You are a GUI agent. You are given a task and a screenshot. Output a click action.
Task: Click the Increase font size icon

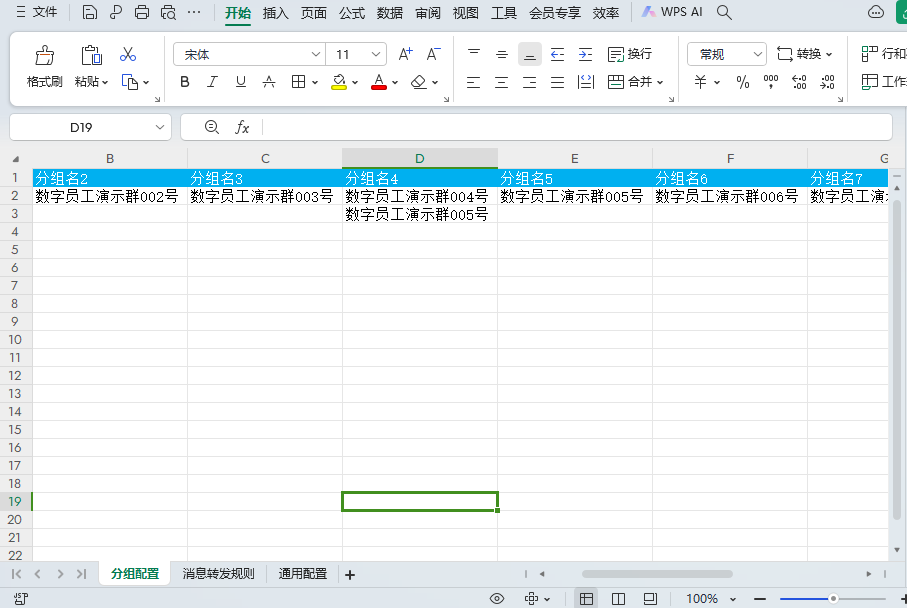(405, 54)
